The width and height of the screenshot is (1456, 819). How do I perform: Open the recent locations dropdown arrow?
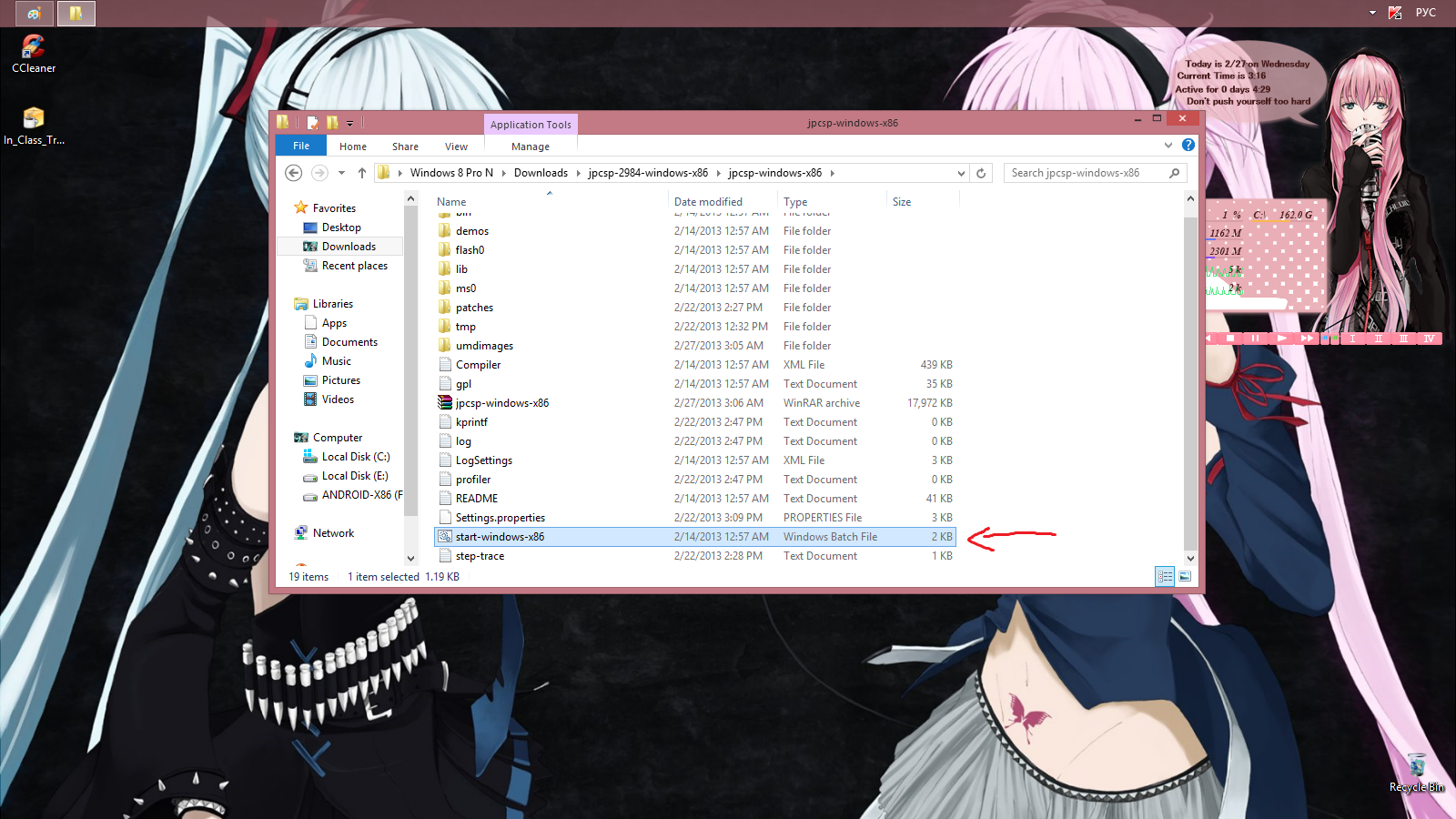tap(341, 173)
